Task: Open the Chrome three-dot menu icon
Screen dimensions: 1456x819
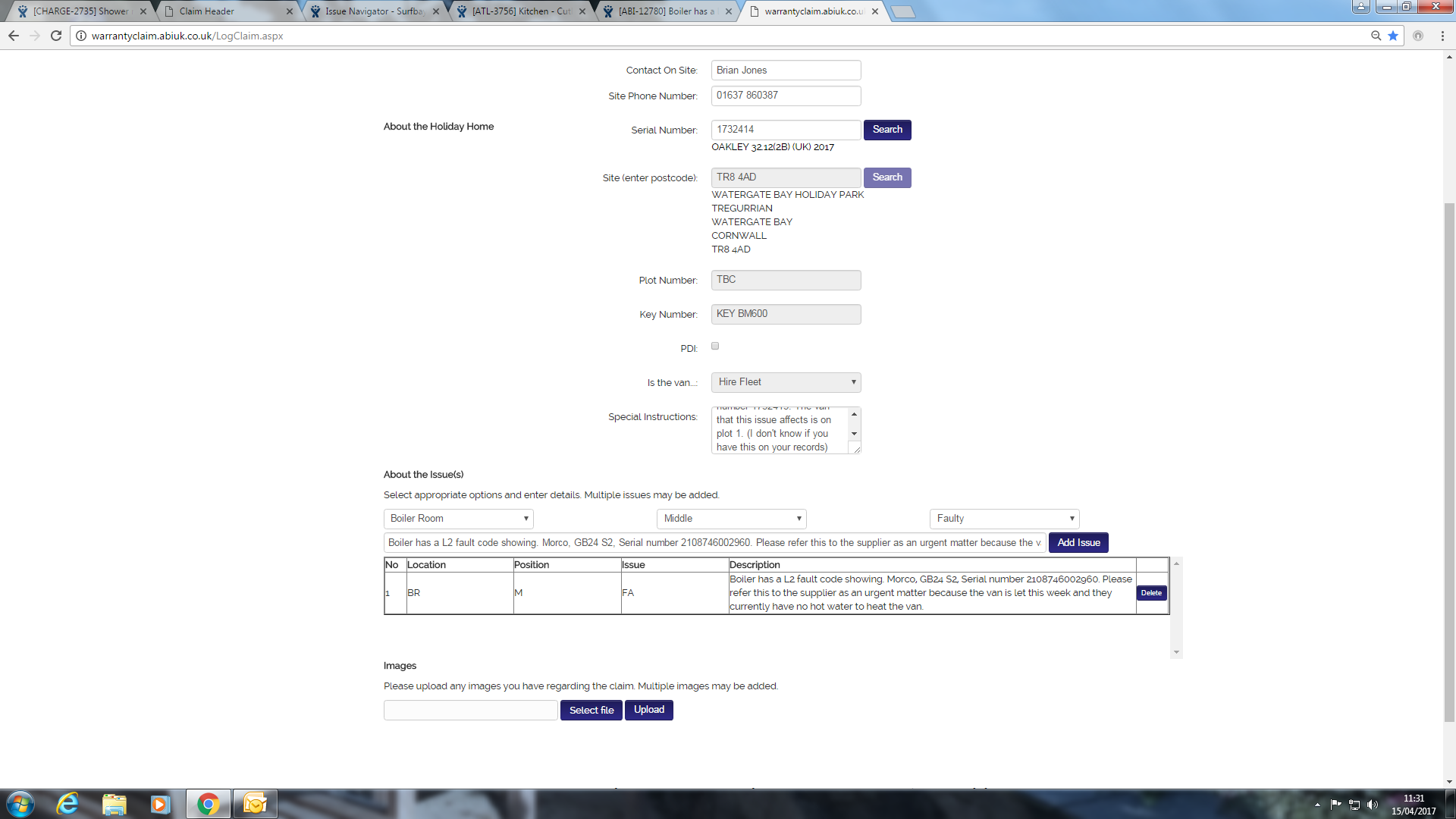Action: (x=1442, y=36)
